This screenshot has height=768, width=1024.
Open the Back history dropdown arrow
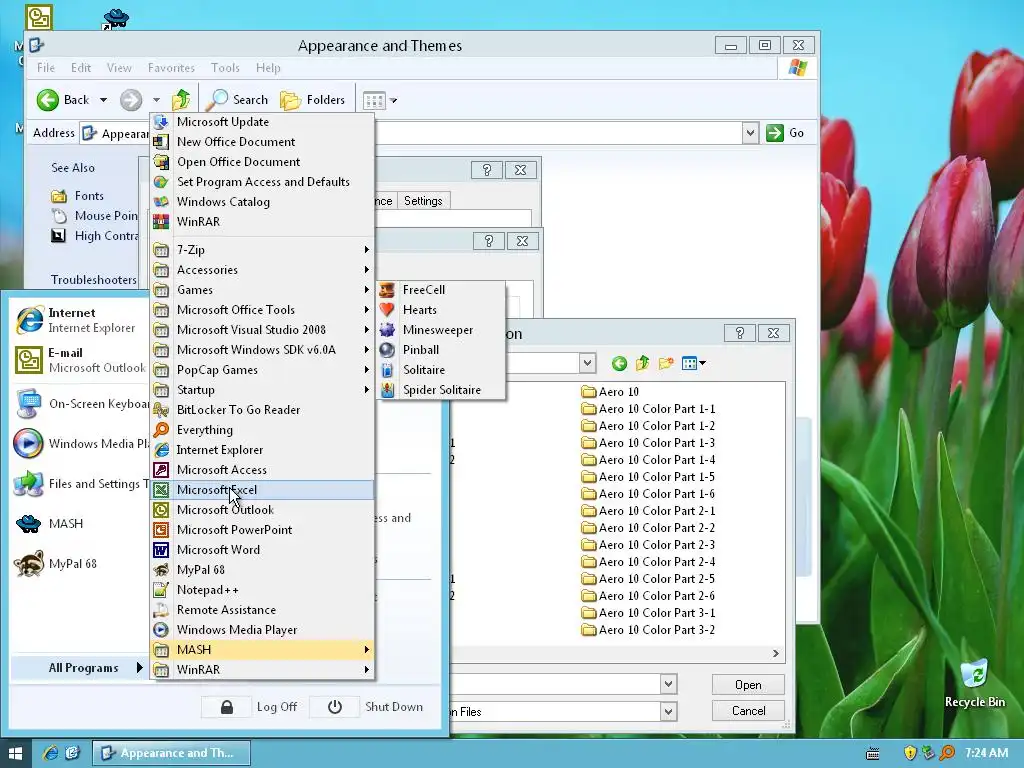click(x=103, y=100)
